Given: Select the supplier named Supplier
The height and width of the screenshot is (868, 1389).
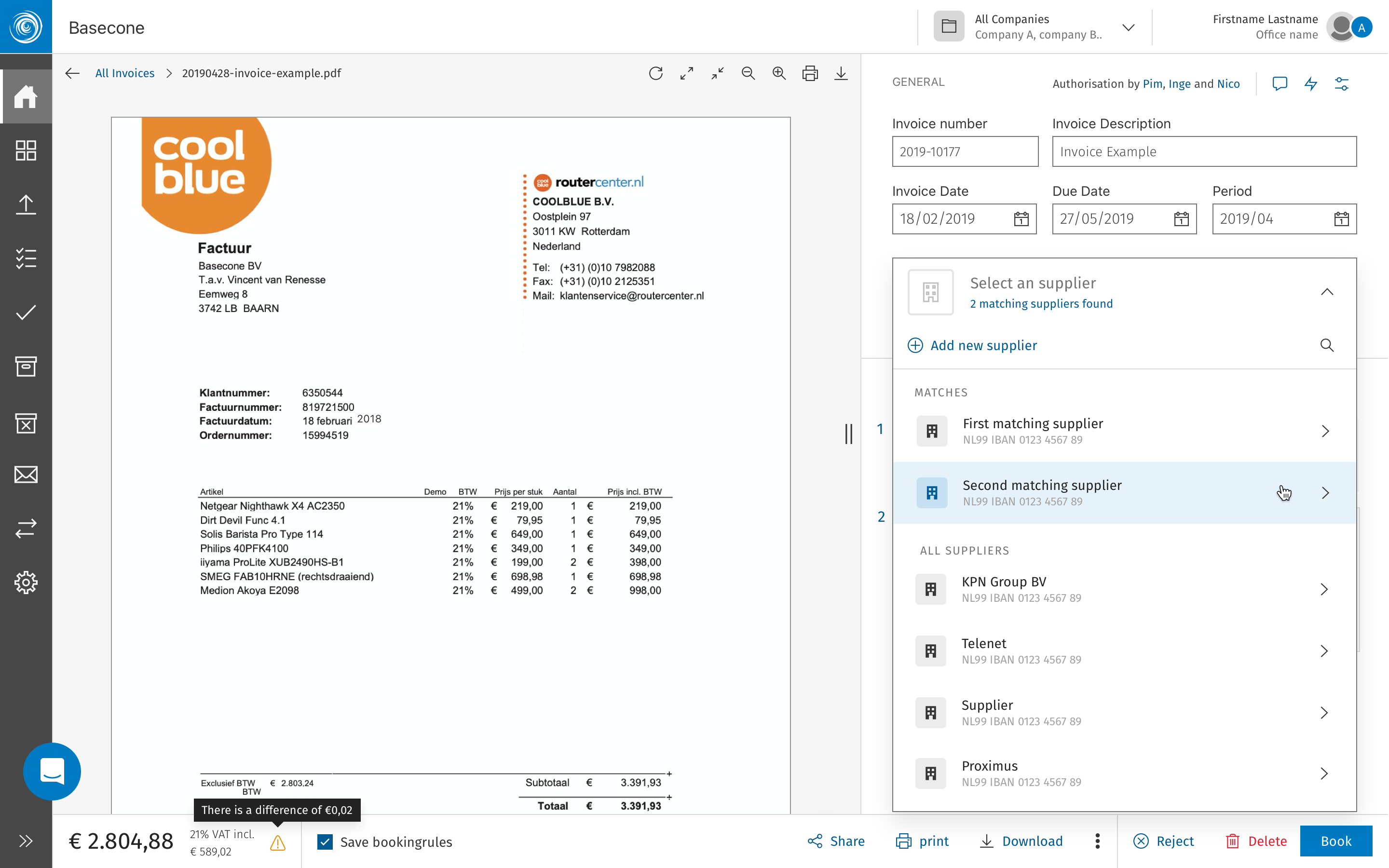Looking at the screenshot, I should 1124,712.
